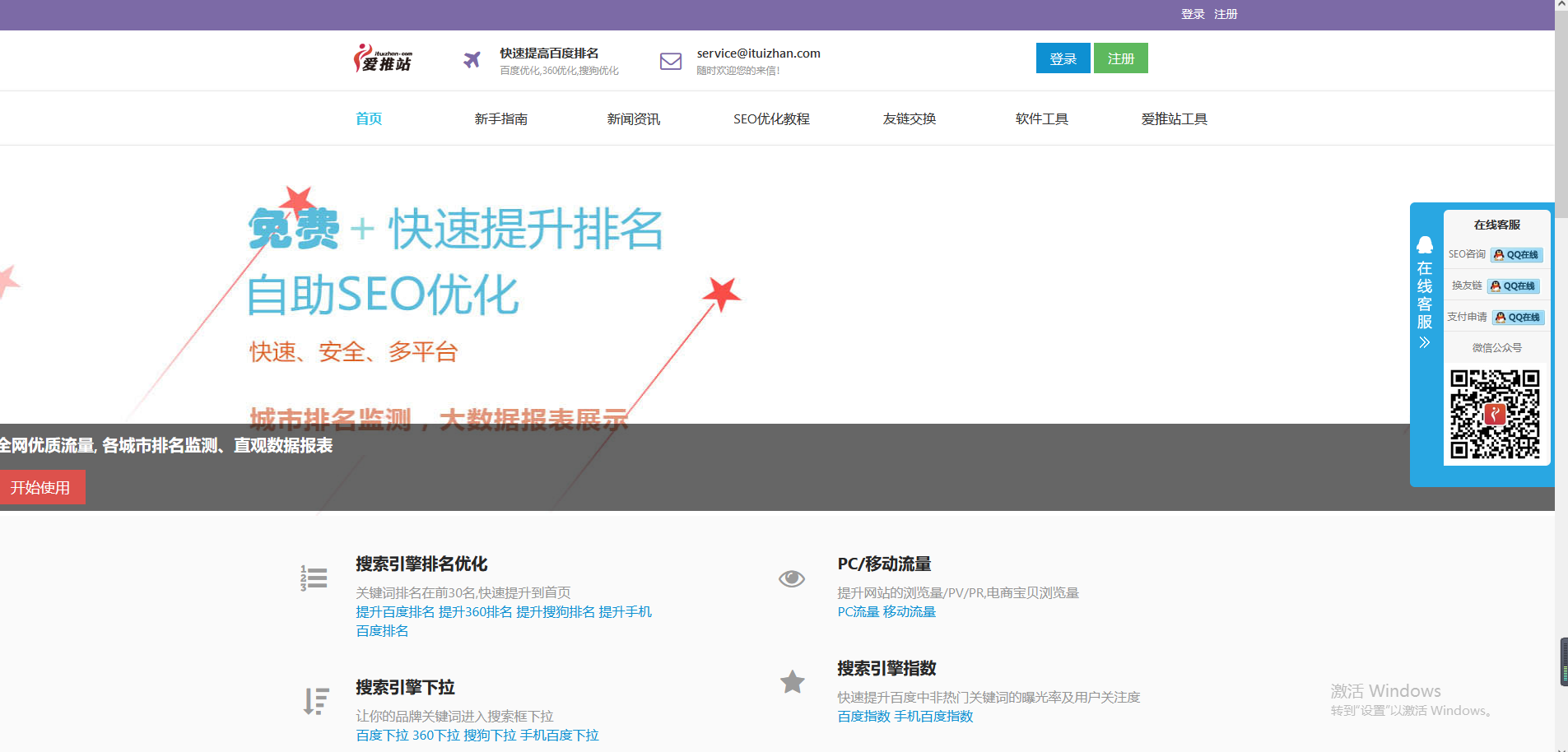Click the 登录 link in purple top bar
1568x752 pixels.
click(1193, 14)
